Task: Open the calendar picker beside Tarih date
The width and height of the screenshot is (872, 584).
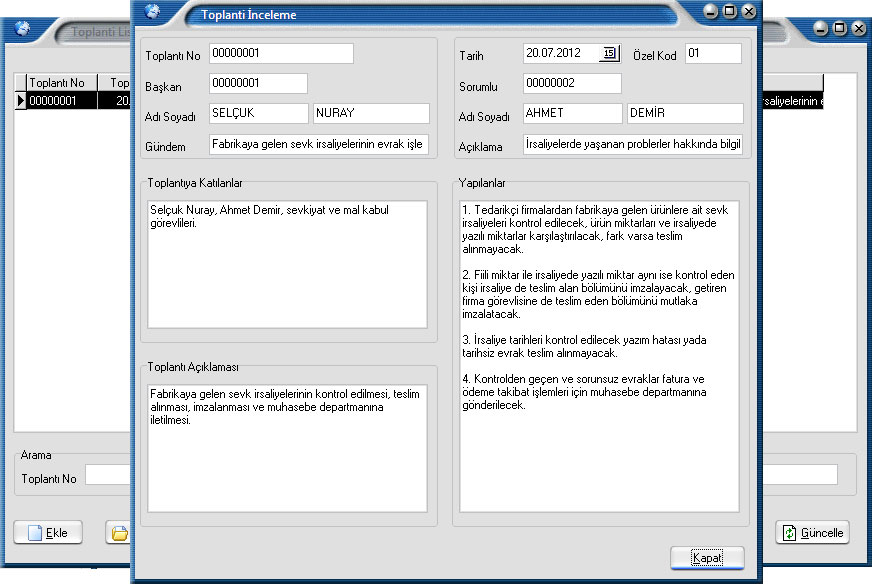Action: (x=610, y=53)
